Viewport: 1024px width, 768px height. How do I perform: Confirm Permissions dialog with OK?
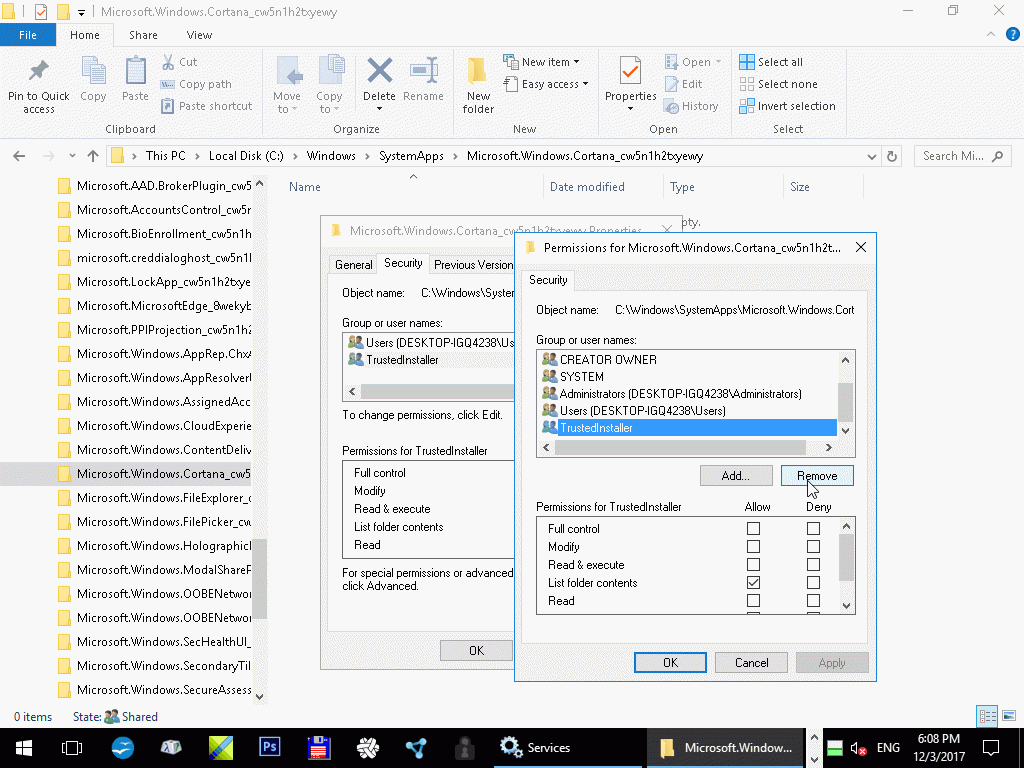[670, 662]
